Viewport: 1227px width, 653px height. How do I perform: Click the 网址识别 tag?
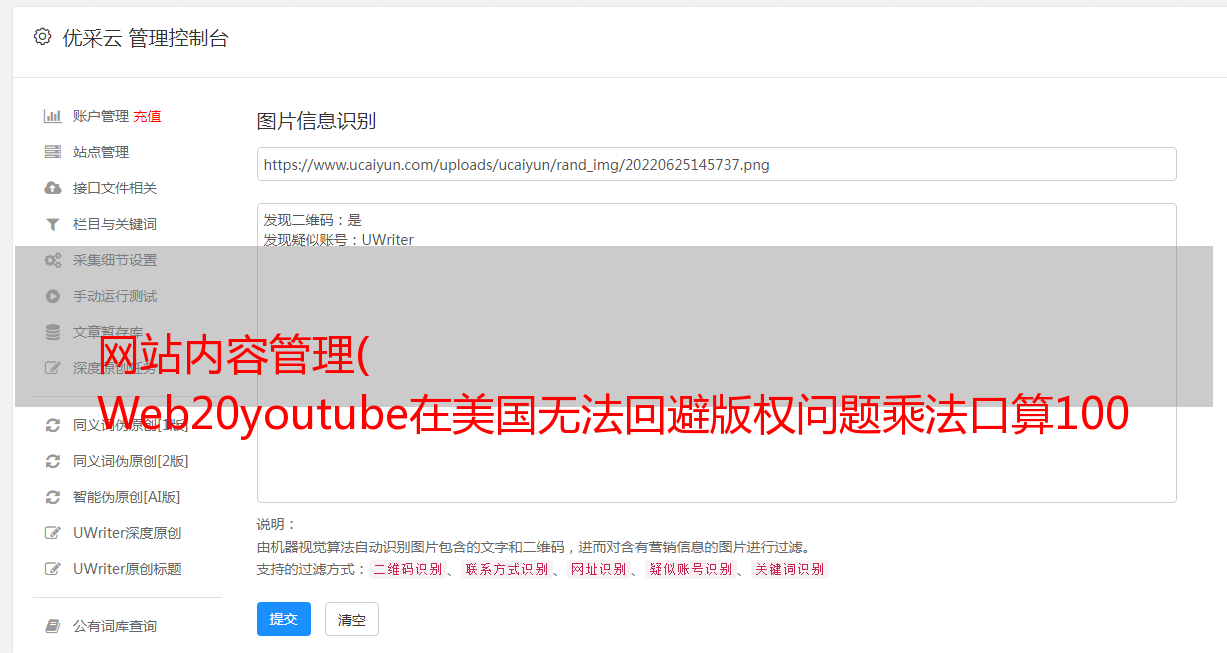(x=598, y=569)
